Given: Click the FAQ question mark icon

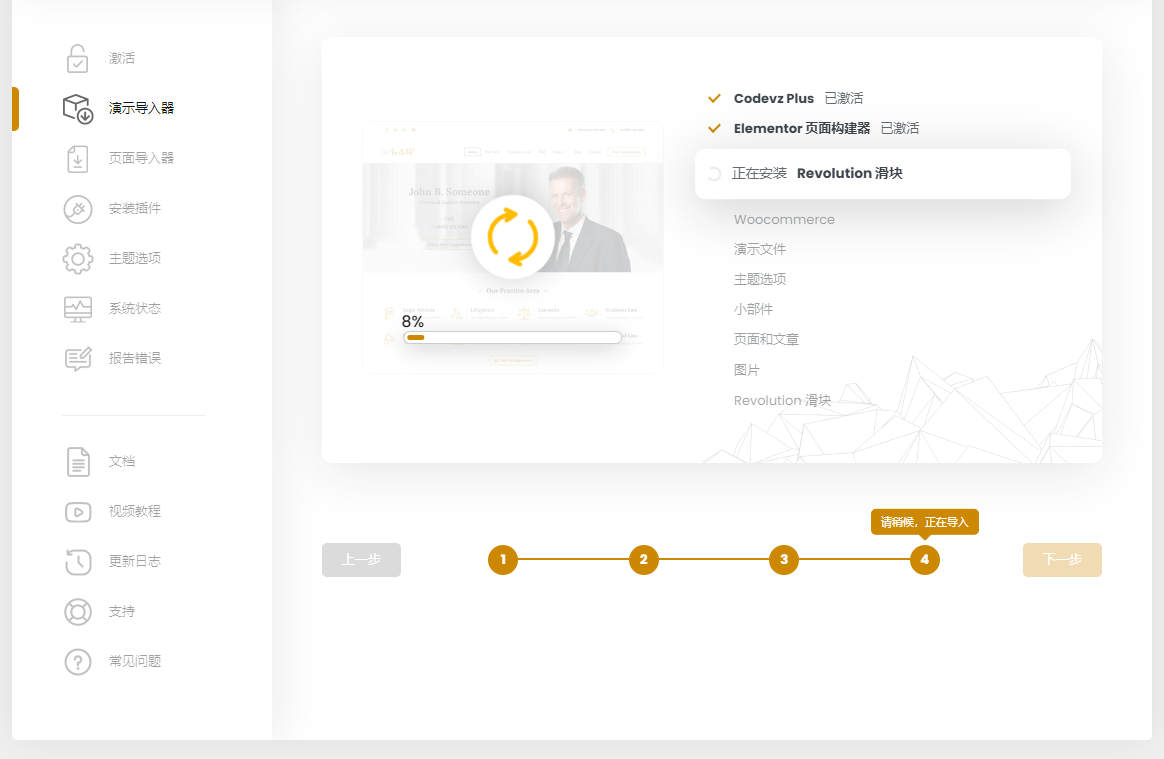Looking at the screenshot, I should pyautogui.click(x=77, y=662).
